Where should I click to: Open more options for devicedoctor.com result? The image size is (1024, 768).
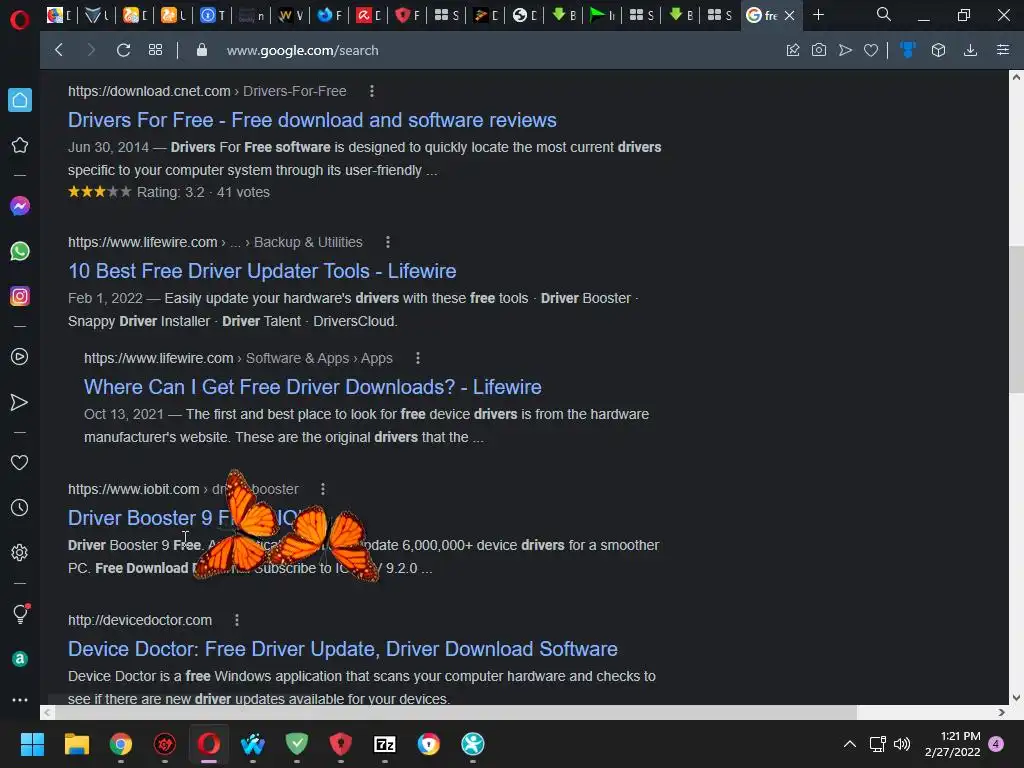[x=236, y=620]
